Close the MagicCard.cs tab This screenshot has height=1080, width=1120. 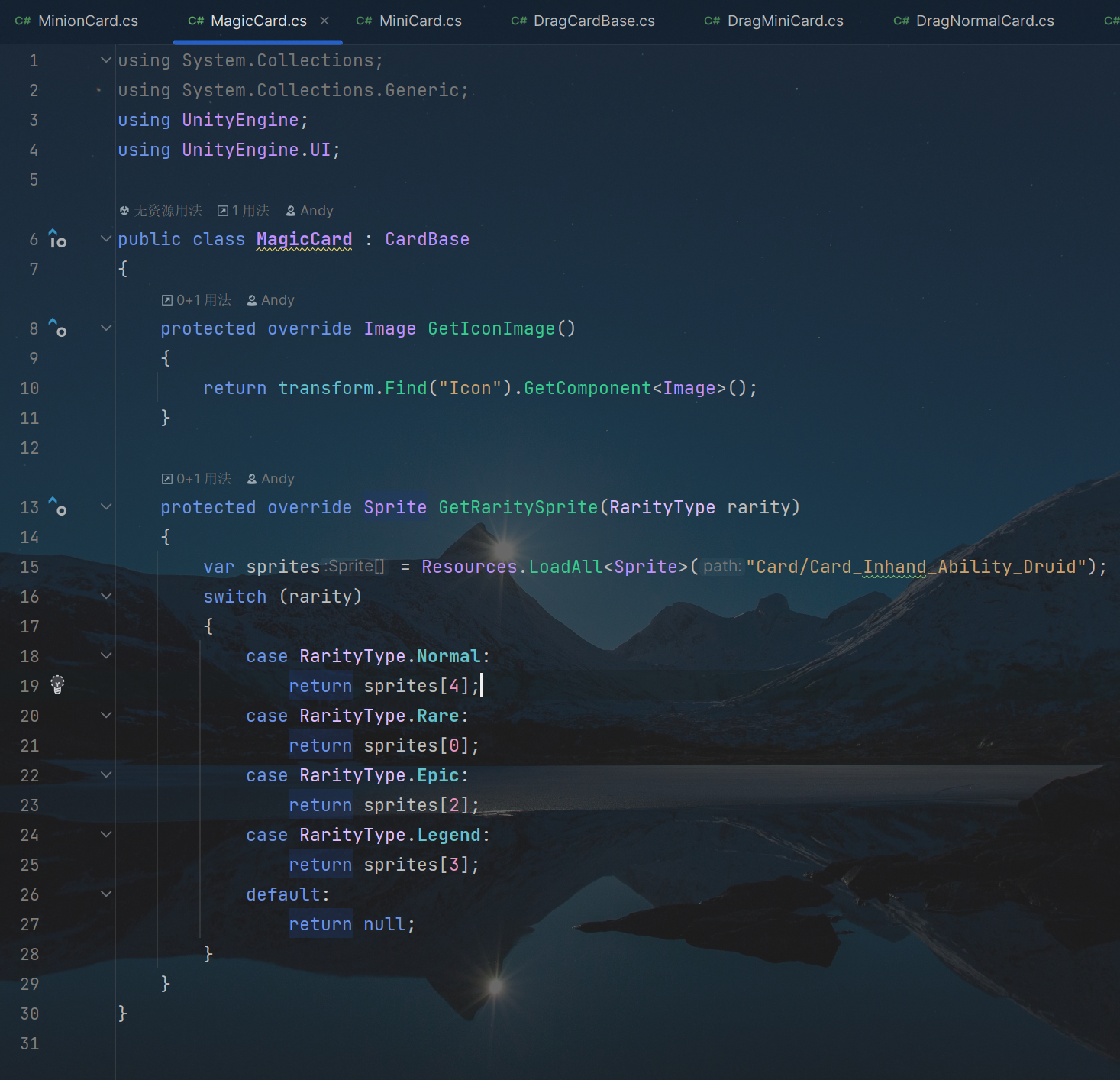(x=324, y=21)
